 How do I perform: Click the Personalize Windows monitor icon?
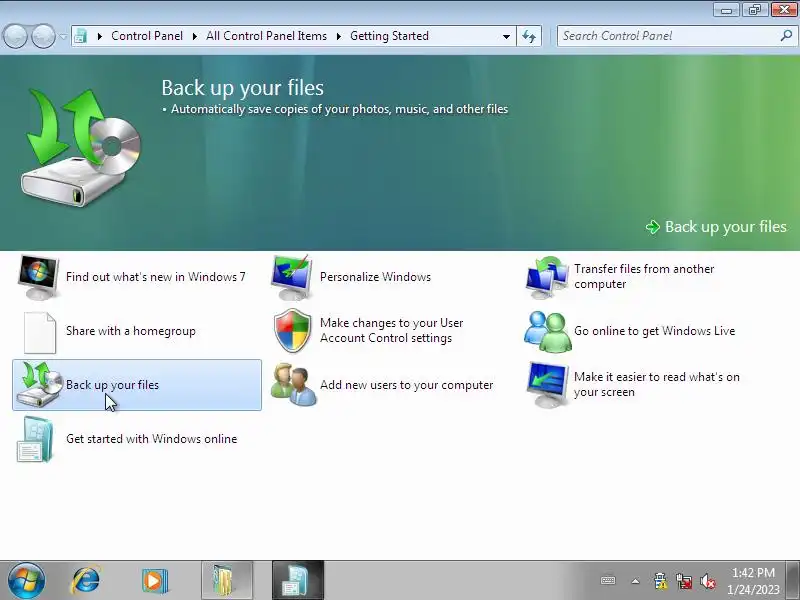pos(292,277)
